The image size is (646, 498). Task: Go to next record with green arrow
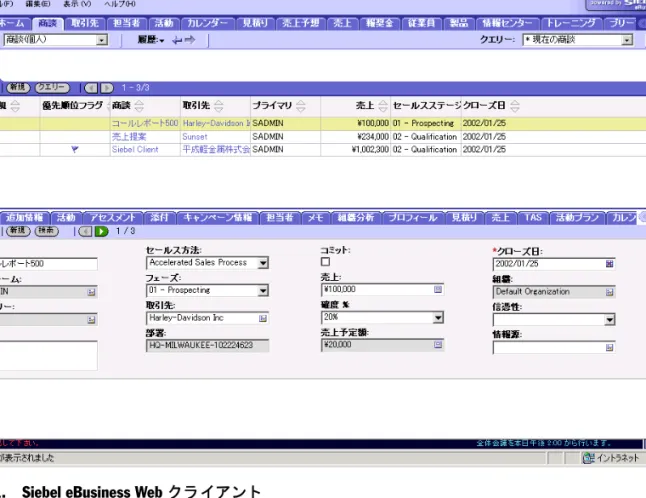coord(101,231)
